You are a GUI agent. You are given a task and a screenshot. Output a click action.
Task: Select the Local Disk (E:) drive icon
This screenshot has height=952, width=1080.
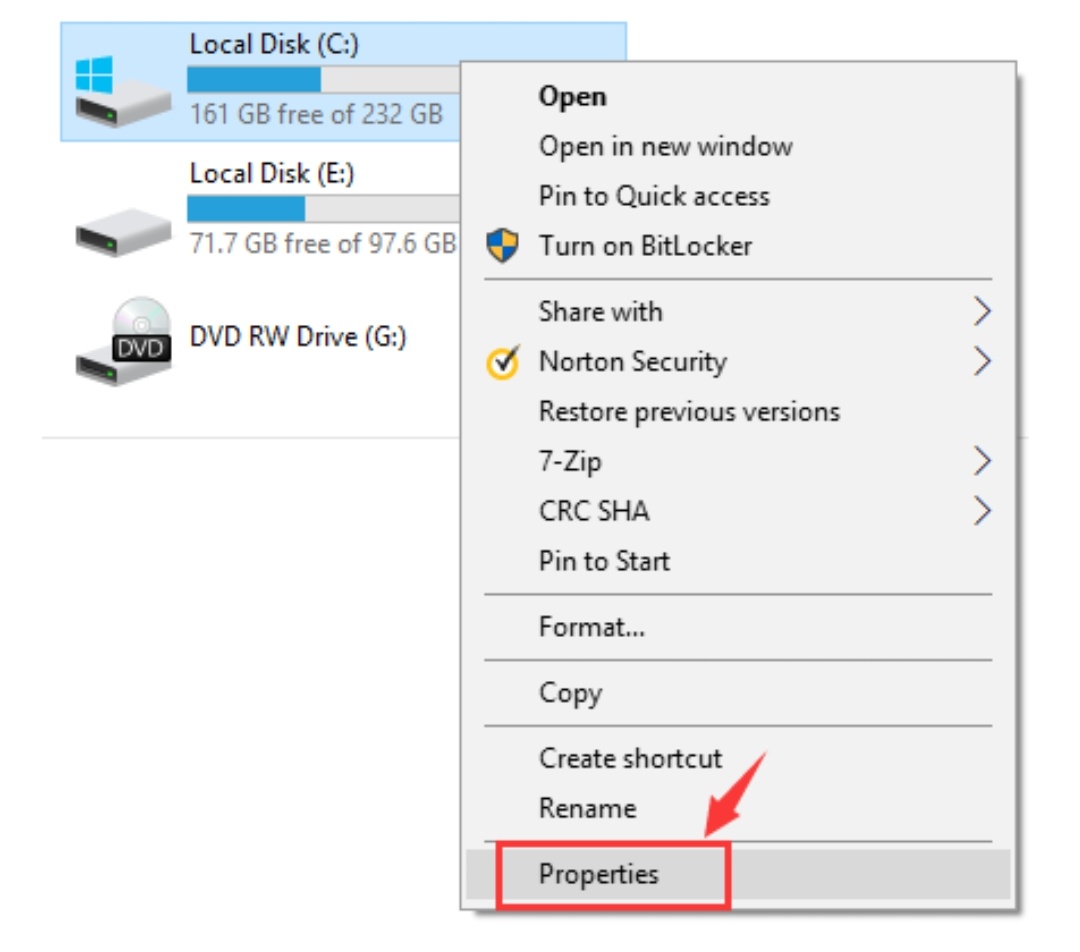click(x=123, y=232)
